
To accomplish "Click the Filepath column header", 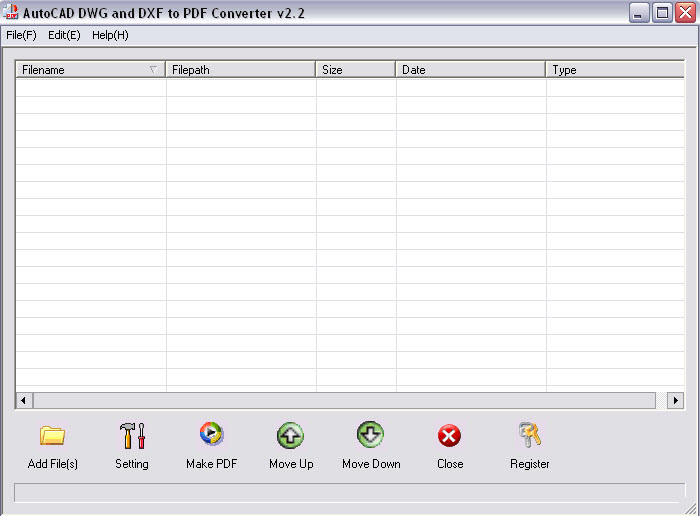I will pos(241,70).
